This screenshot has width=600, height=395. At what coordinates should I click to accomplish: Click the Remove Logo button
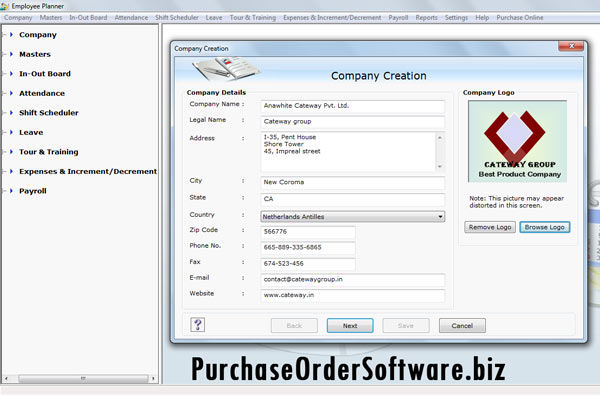(490, 227)
